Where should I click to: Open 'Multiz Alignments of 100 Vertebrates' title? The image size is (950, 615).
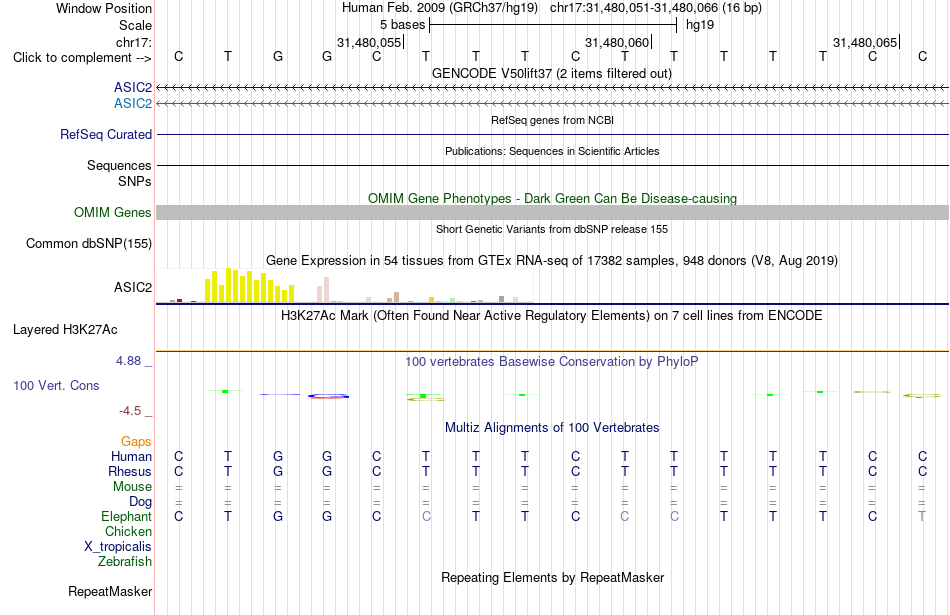click(x=552, y=428)
